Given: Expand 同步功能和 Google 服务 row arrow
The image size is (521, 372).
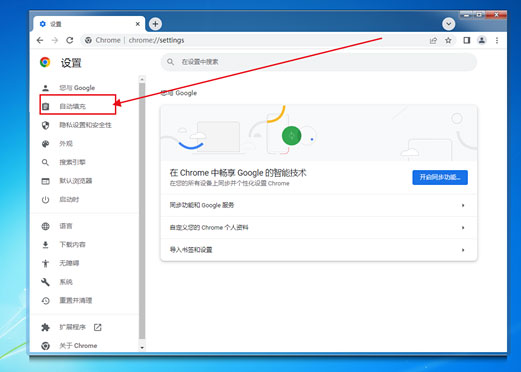Looking at the screenshot, I should [x=463, y=205].
